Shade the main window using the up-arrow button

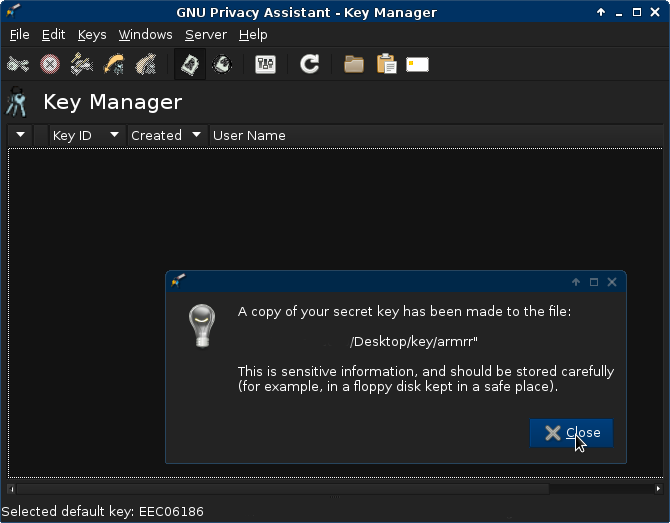tap(601, 12)
